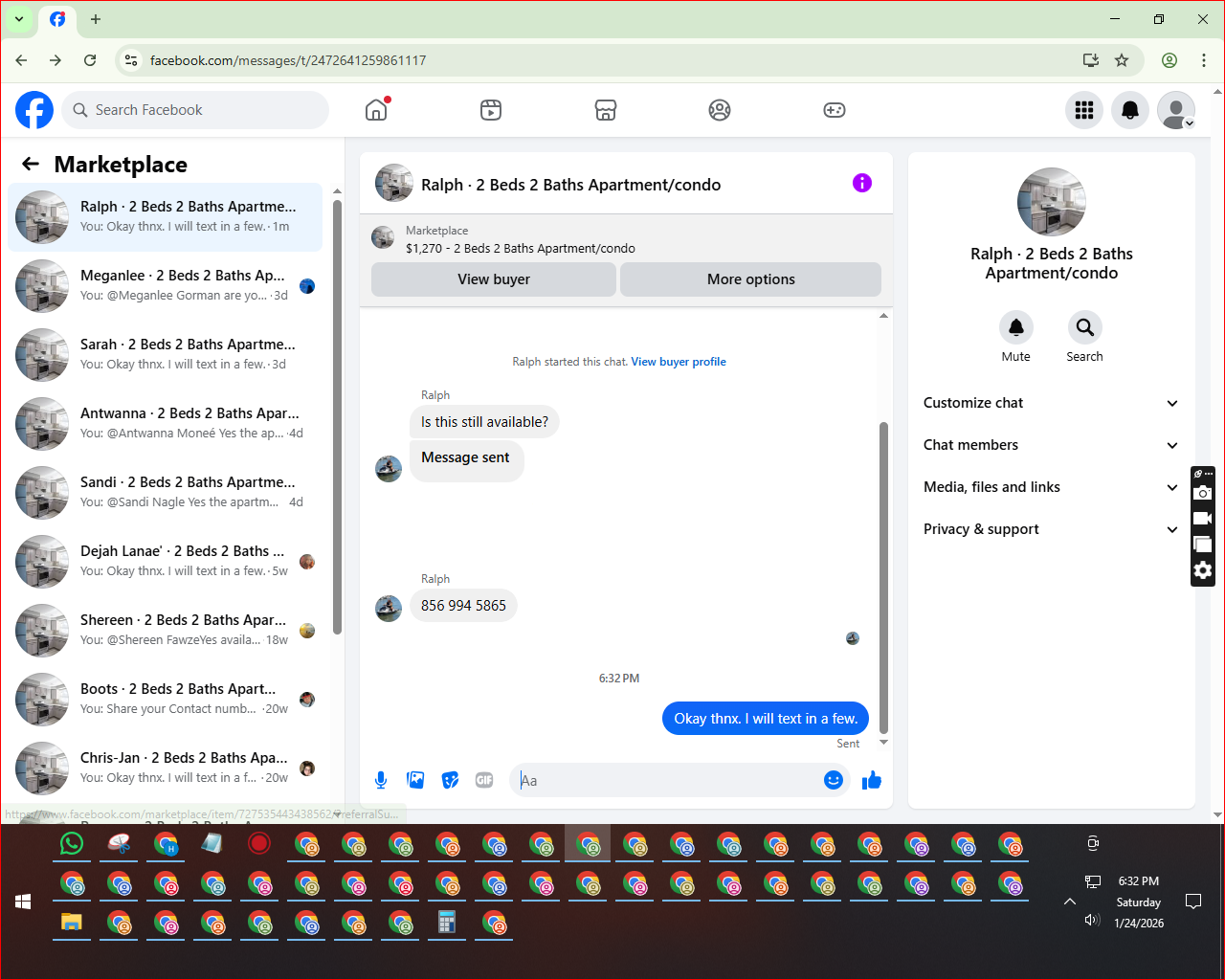Open Meganlee conversation in list

click(165, 286)
